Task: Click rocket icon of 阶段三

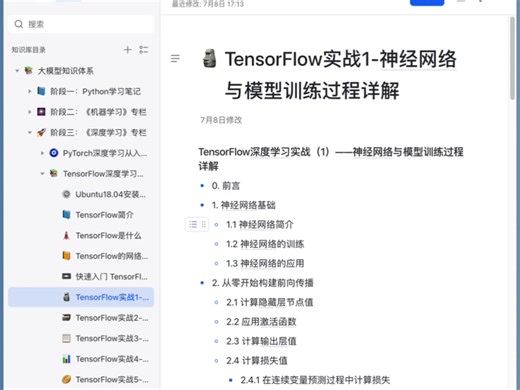Action: click(x=41, y=132)
